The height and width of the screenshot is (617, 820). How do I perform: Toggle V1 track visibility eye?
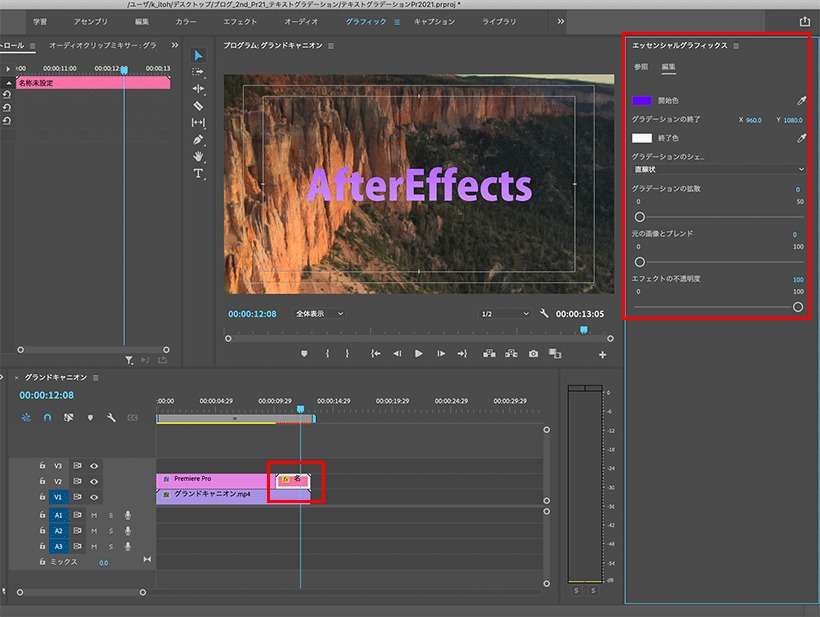point(94,497)
